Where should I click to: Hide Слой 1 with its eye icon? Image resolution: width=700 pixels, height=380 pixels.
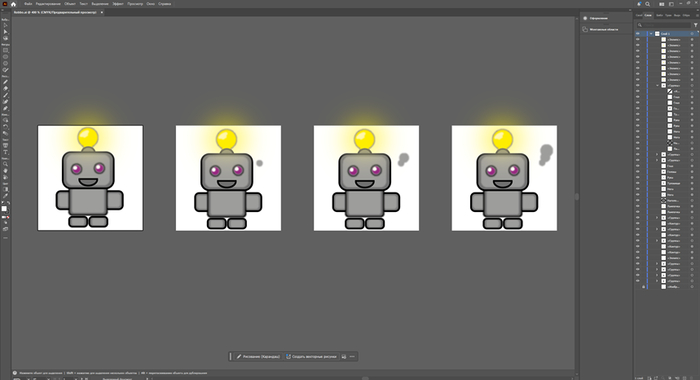tap(638, 33)
